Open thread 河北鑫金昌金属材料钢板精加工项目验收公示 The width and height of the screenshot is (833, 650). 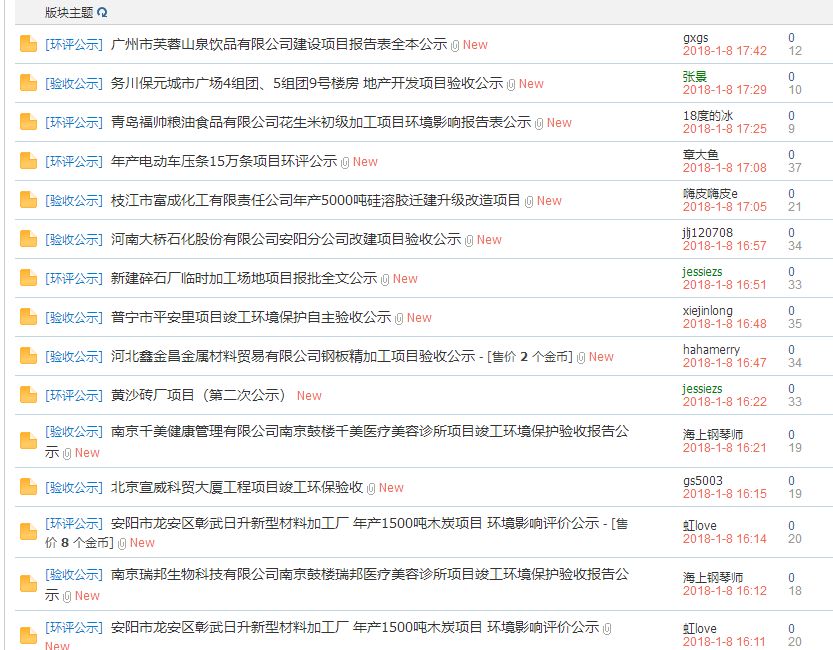click(293, 356)
